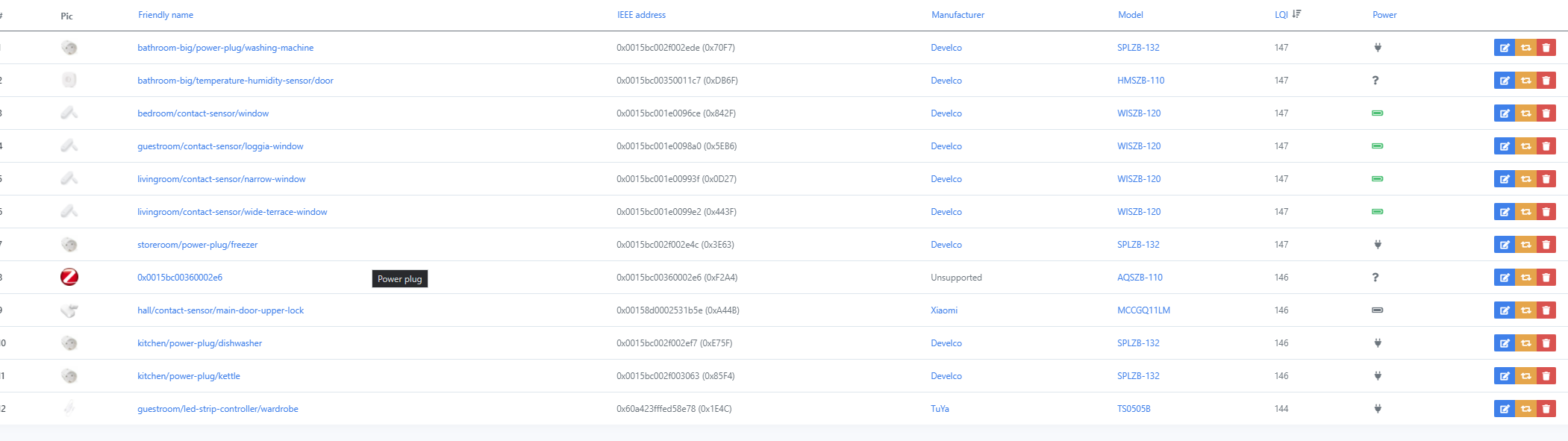Sort devices by Manufacturer column header

pos(958,15)
